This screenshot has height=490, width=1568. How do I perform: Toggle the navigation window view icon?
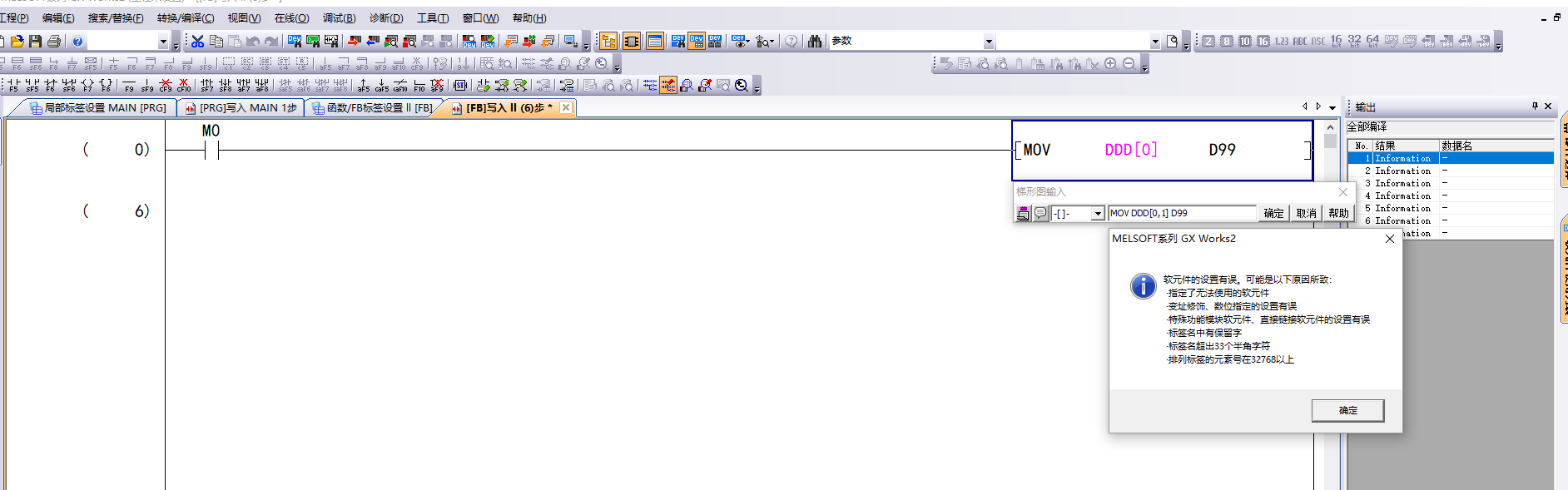pos(608,41)
